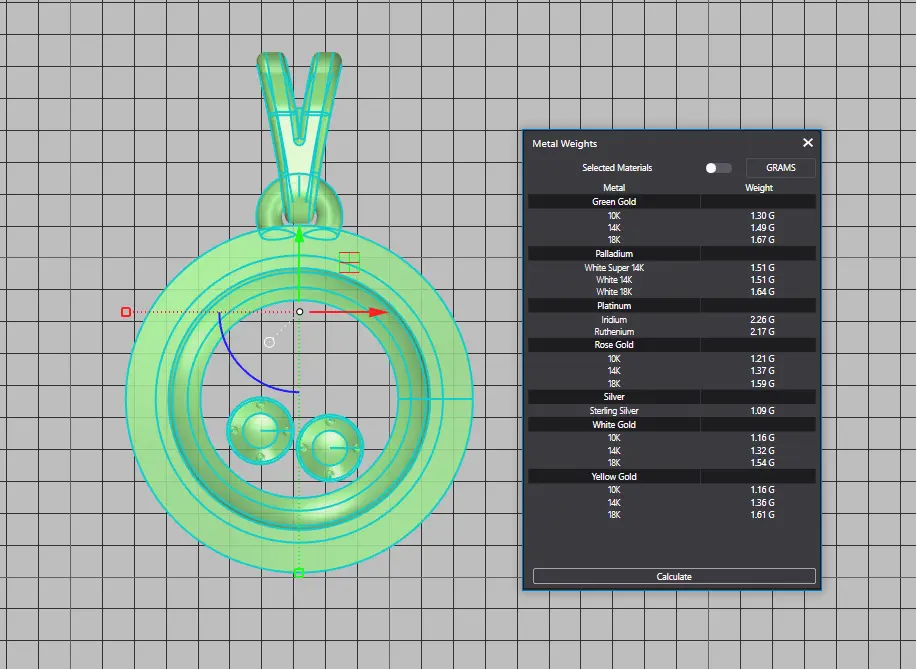Close the Metal Weights panel
The image size is (916, 669).
pos(808,143)
